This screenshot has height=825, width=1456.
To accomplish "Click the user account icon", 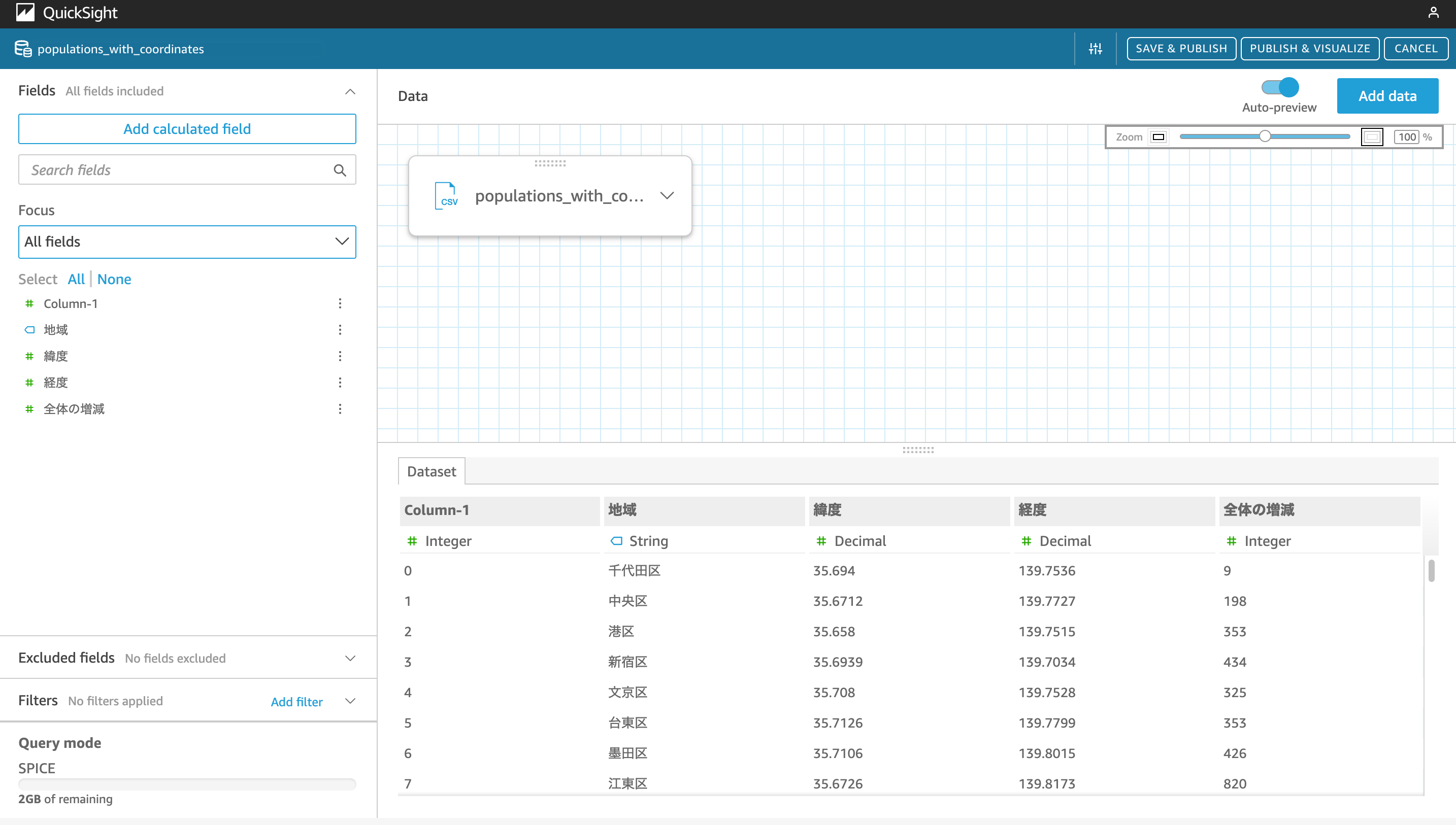I will [1433, 13].
